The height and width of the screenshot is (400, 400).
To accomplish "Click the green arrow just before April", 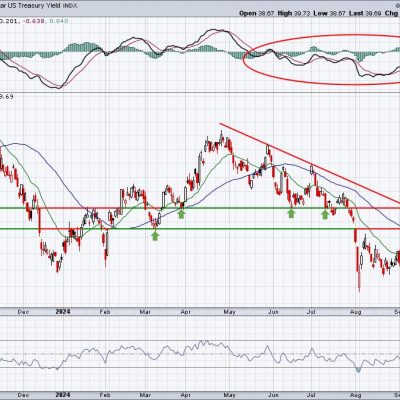I will click(181, 214).
